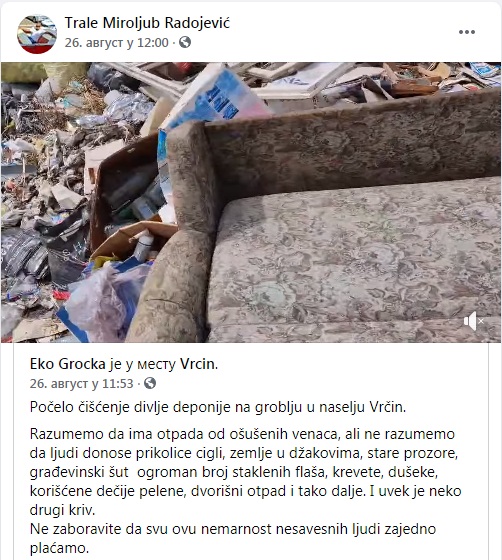
Task: Click the word plaćamo ending the post
Action: [x=59, y=548]
